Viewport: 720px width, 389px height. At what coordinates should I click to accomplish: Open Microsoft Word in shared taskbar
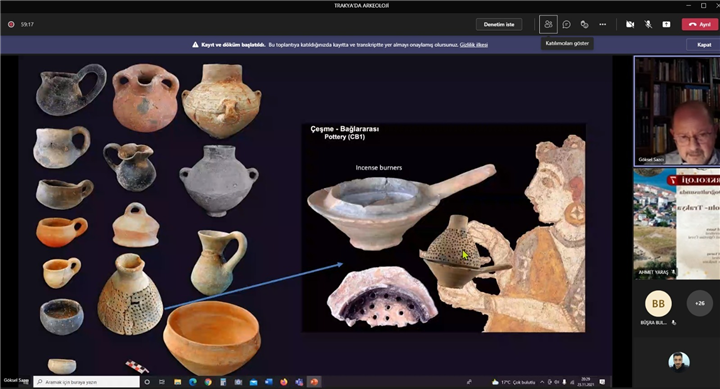[x=269, y=382]
